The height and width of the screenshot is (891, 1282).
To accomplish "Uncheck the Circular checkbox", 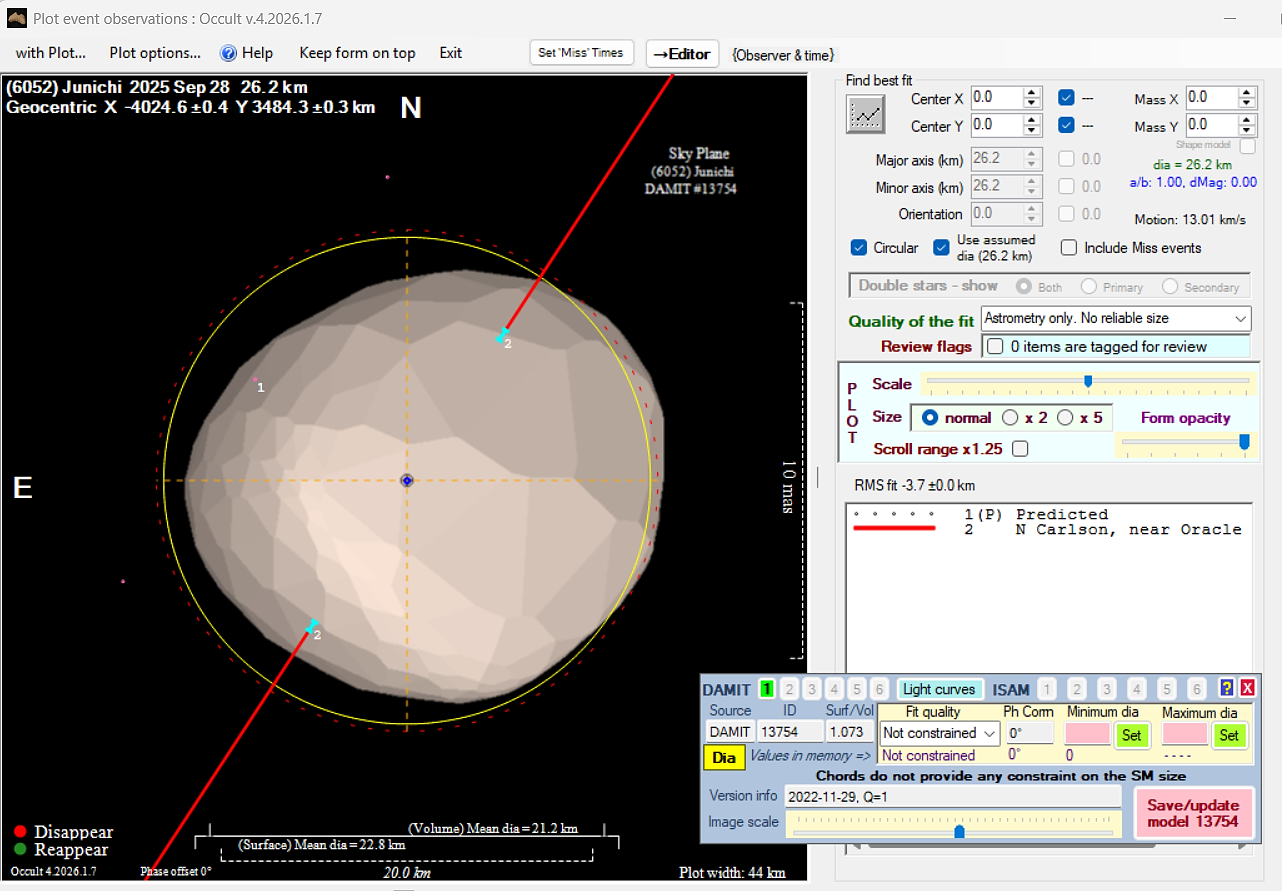I will click(859, 248).
